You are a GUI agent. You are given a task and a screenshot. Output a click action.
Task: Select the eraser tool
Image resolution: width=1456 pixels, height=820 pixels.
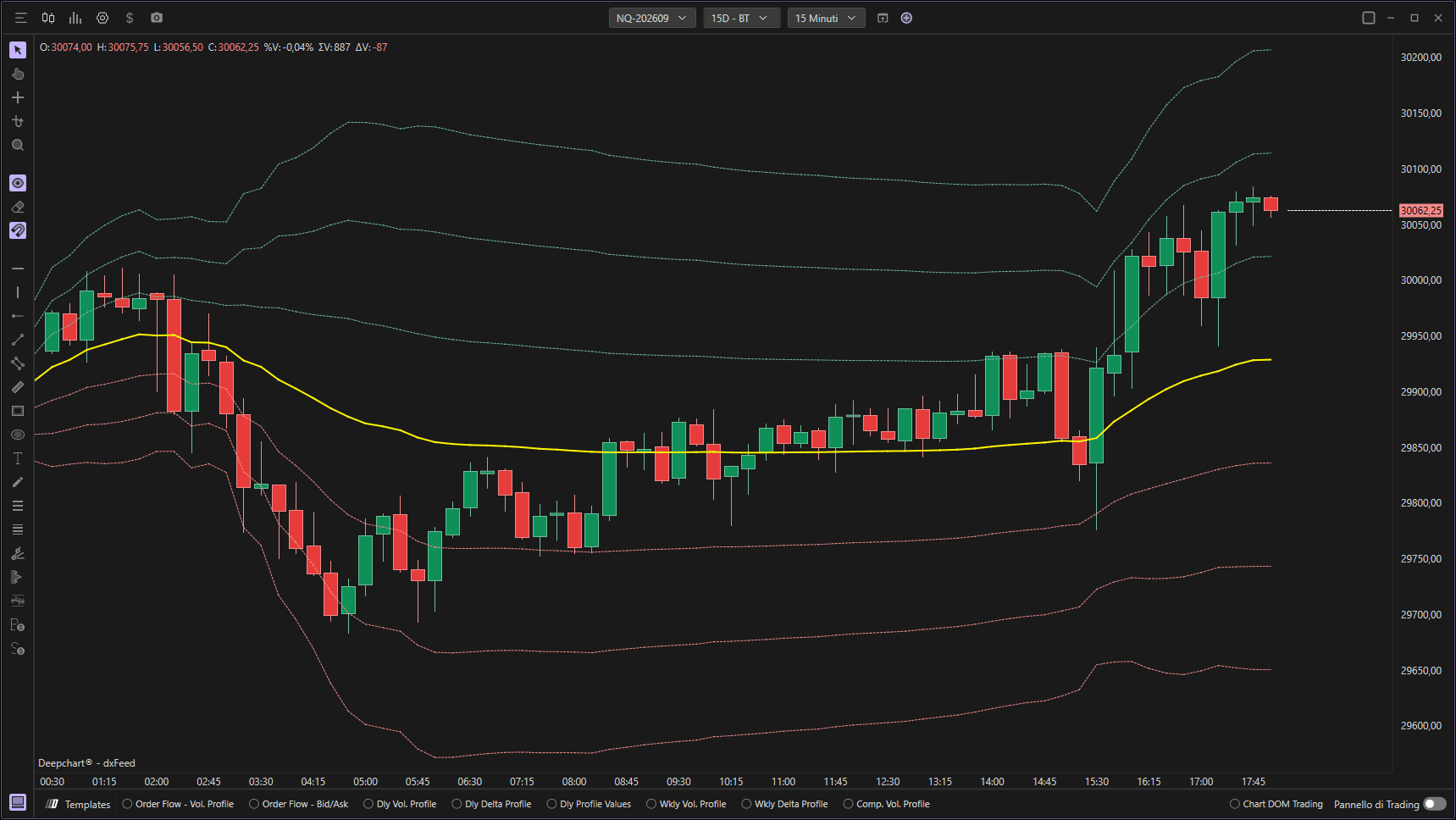[18, 207]
